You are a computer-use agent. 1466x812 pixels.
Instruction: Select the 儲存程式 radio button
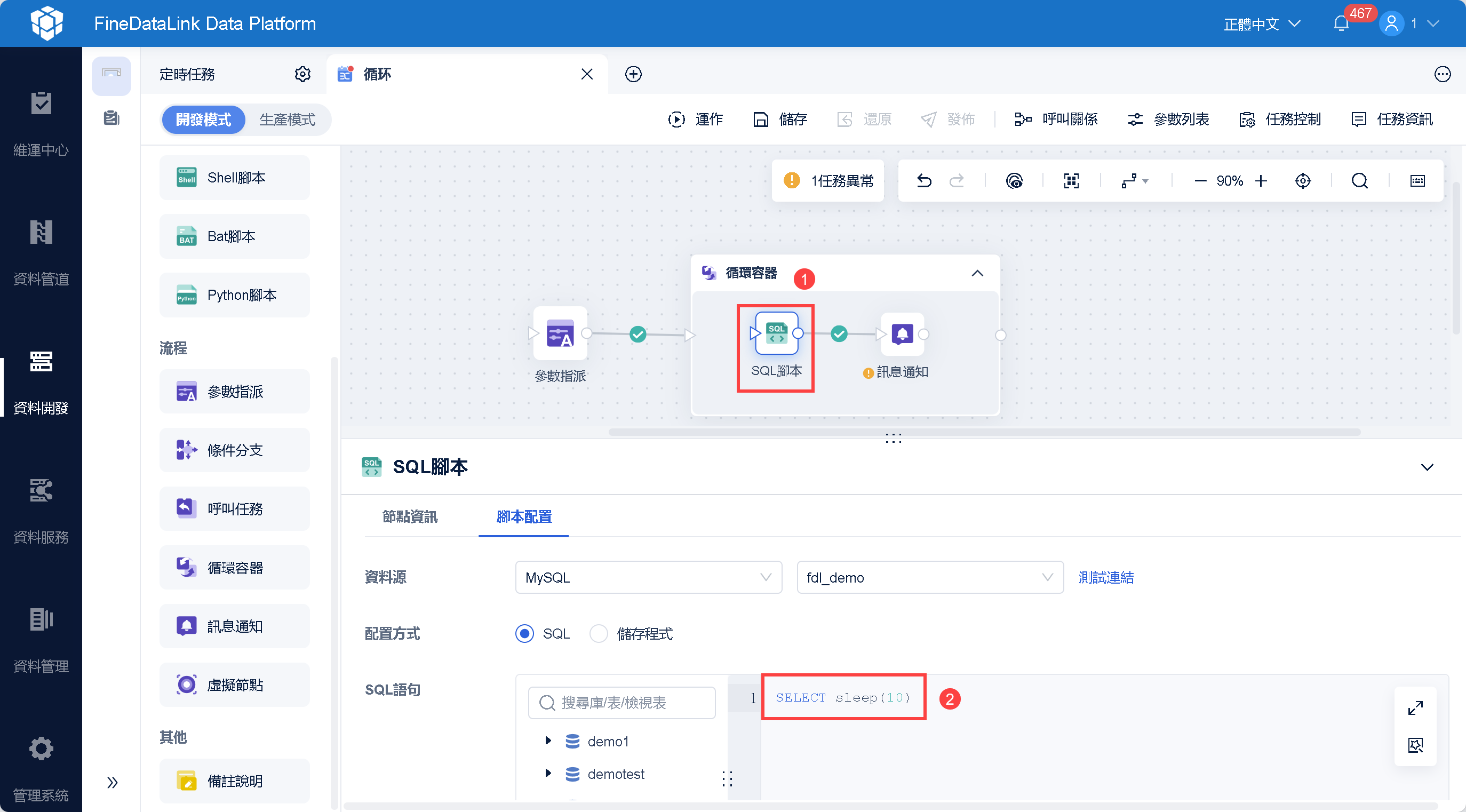599,633
